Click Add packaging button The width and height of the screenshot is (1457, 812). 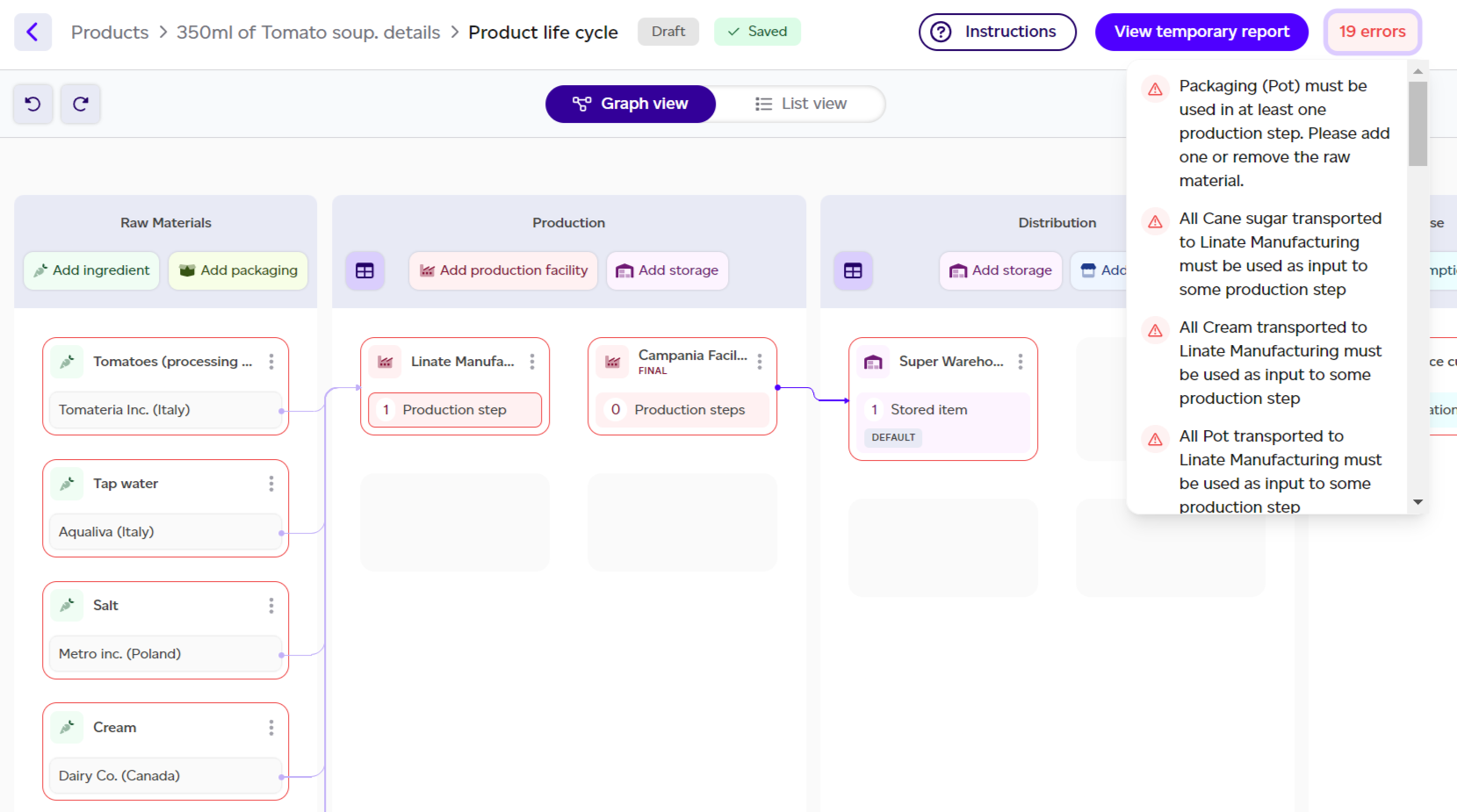click(238, 271)
